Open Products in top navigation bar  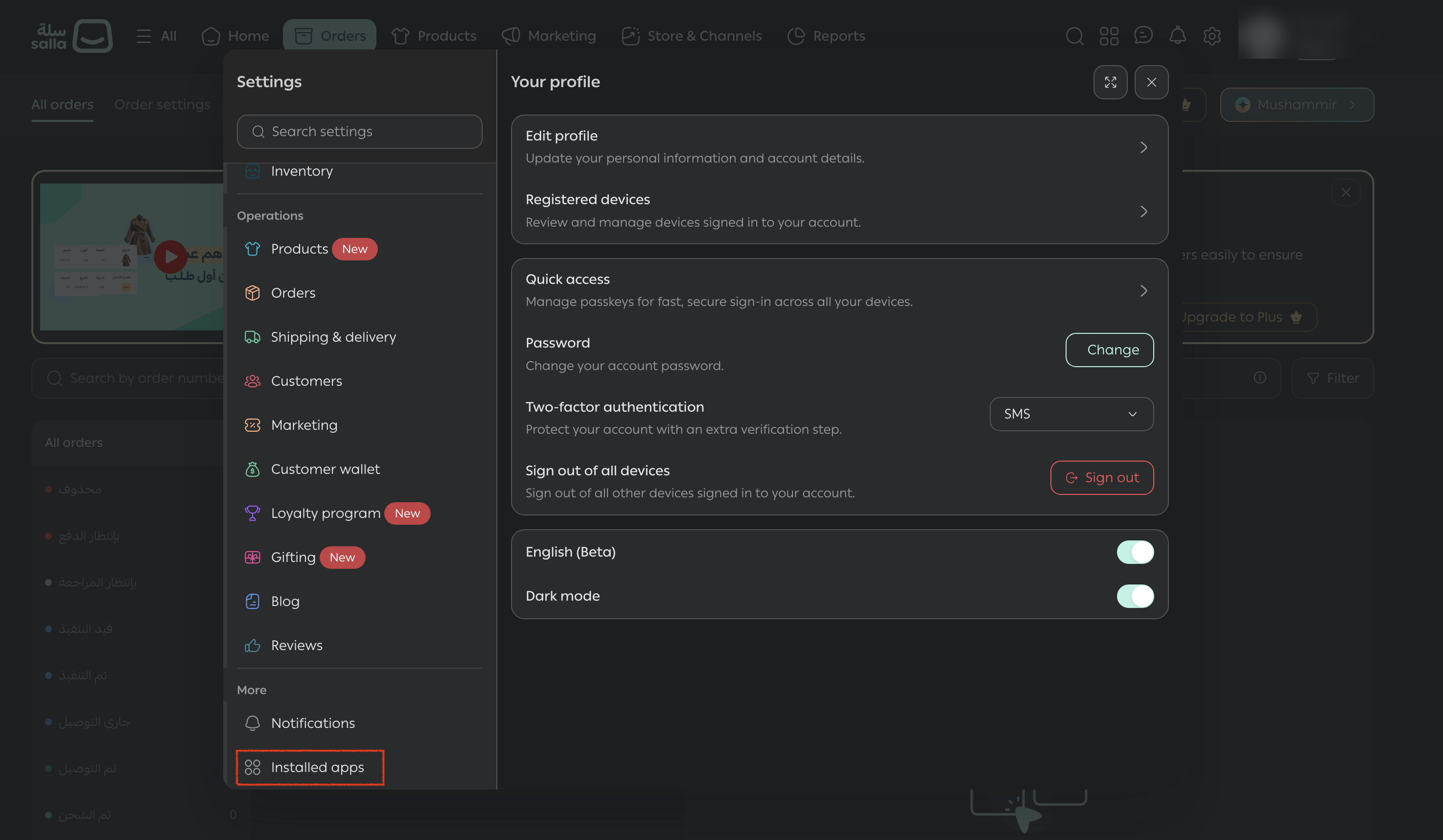coord(434,36)
